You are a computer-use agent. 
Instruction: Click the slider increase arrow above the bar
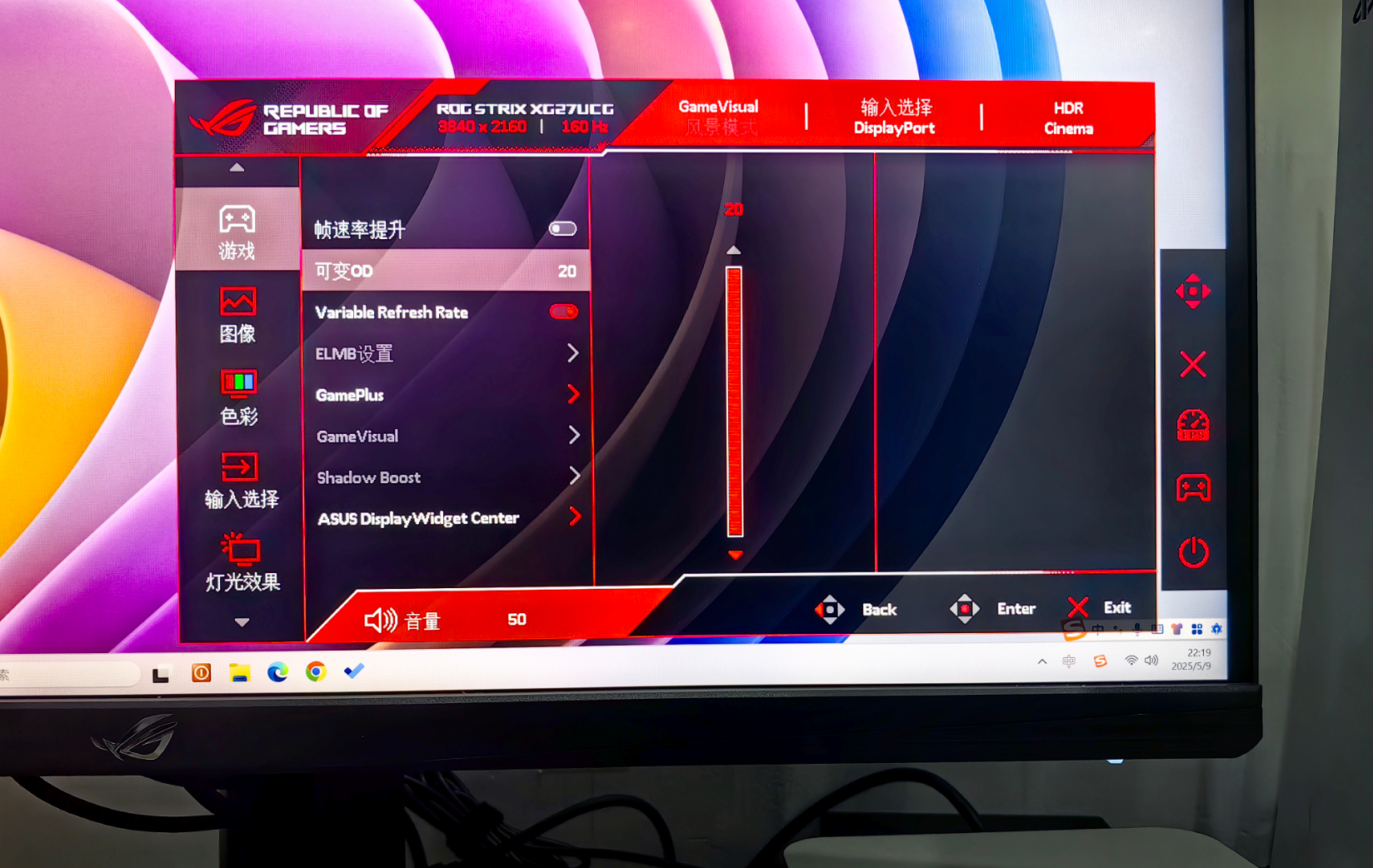(733, 250)
